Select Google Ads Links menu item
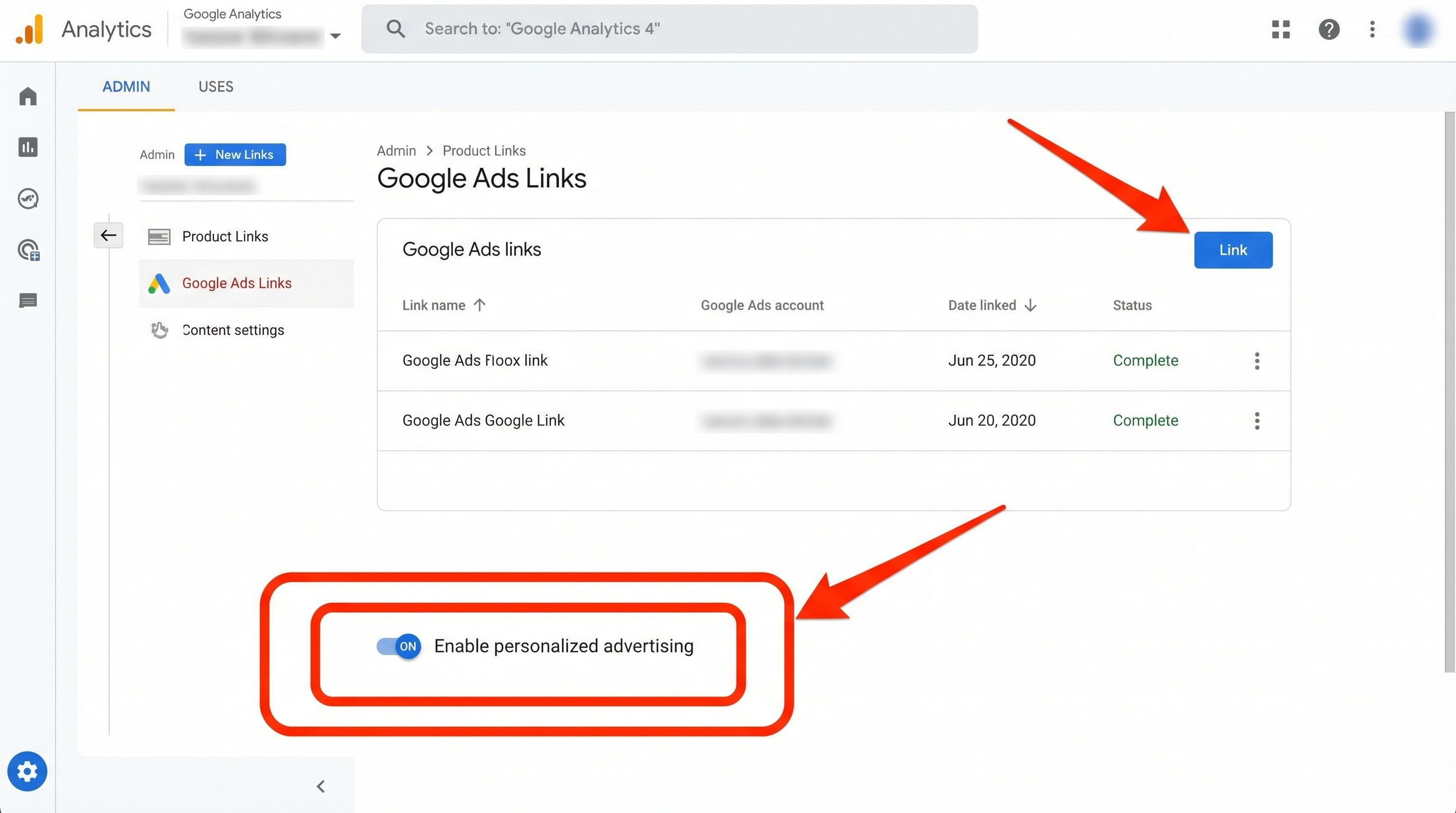This screenshot has height=813, width=1456. [236, 283]
